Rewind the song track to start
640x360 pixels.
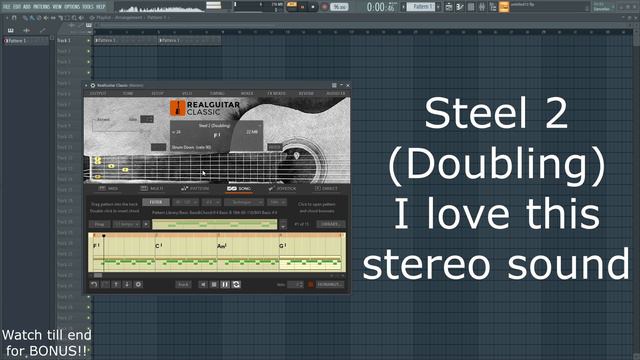(203, 284)
